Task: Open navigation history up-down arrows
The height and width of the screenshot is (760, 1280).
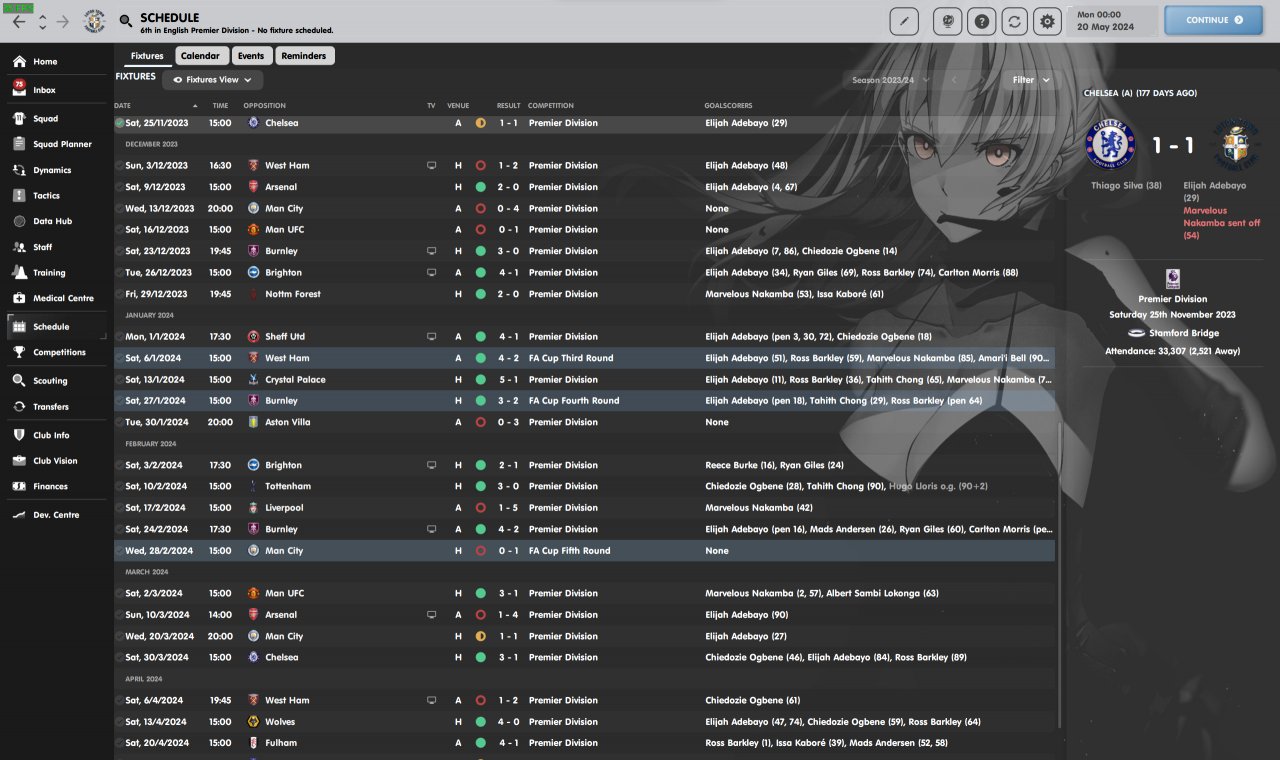Action: (x=42, y=21)
